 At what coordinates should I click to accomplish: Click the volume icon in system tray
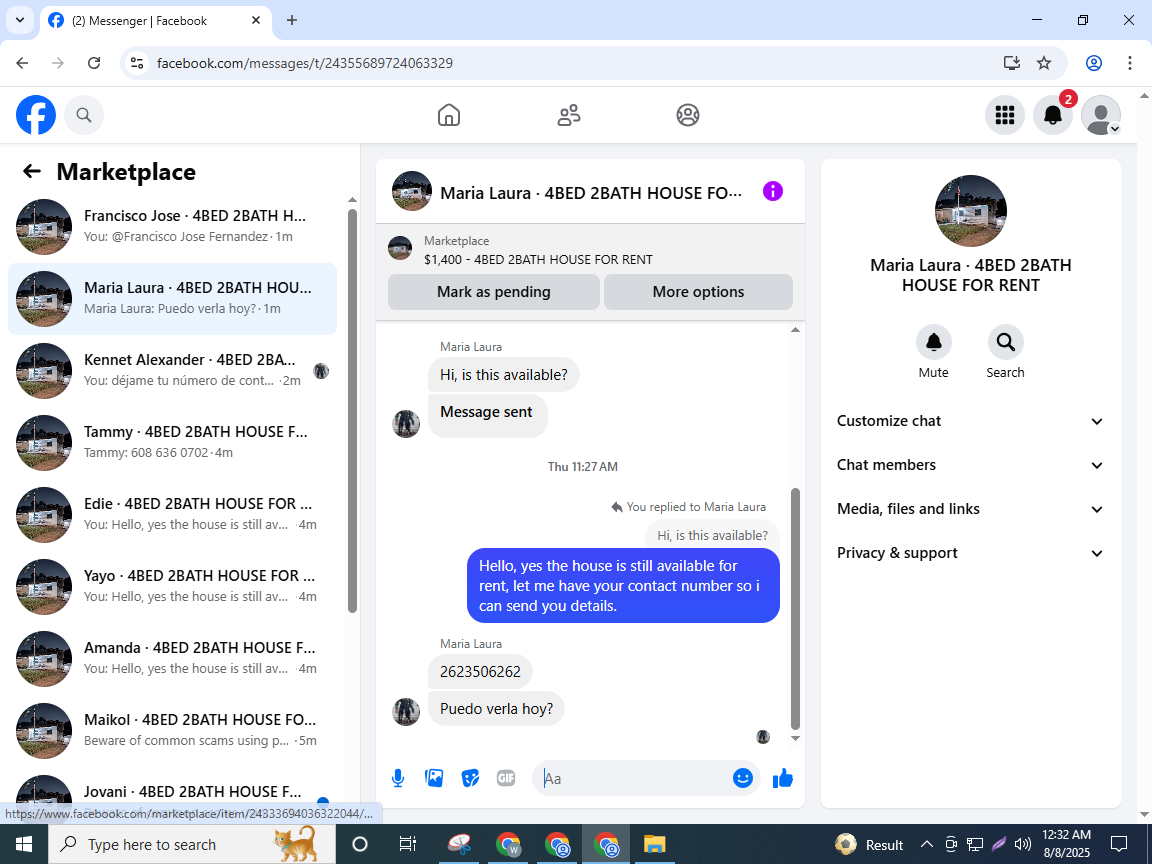(x=1022, y=844)
